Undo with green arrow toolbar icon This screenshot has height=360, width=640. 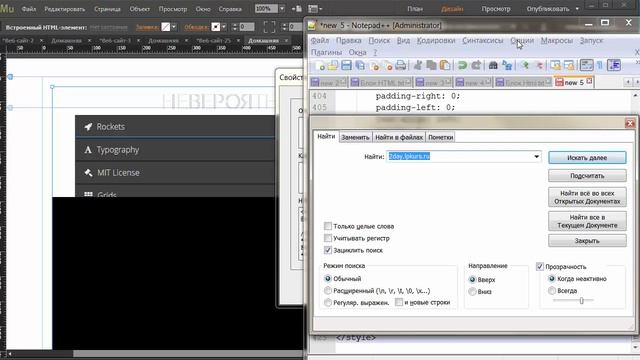pos(462,65)
